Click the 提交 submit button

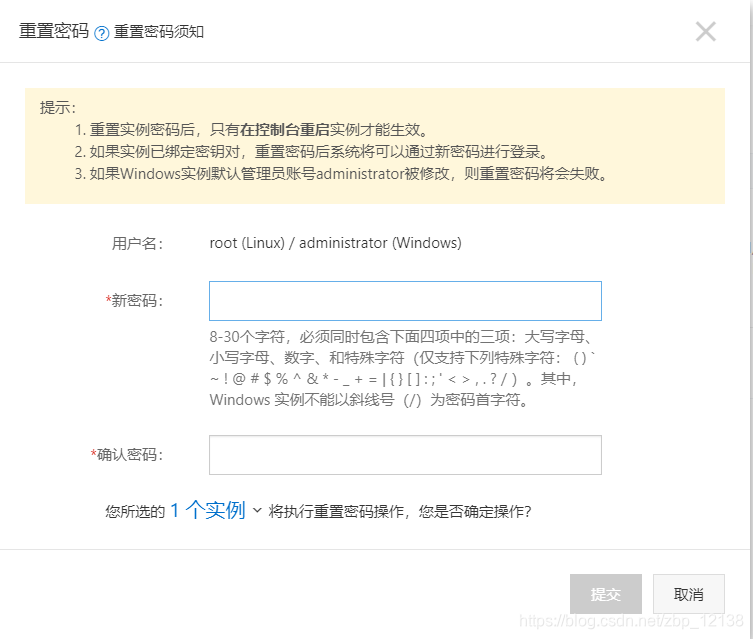[606, 594]
